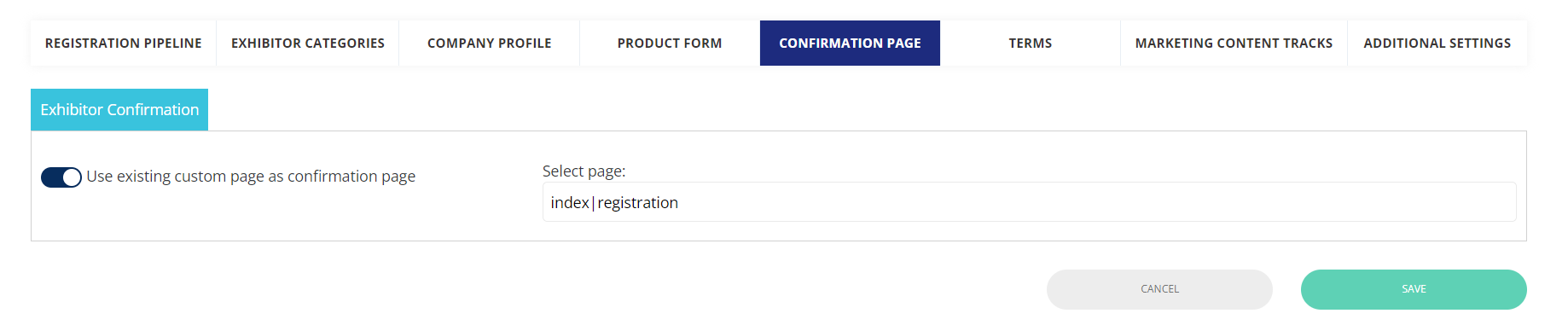View the Marketing Content Tracks tab
The width and height of the screenshot is (1568, 325).
1234,43
